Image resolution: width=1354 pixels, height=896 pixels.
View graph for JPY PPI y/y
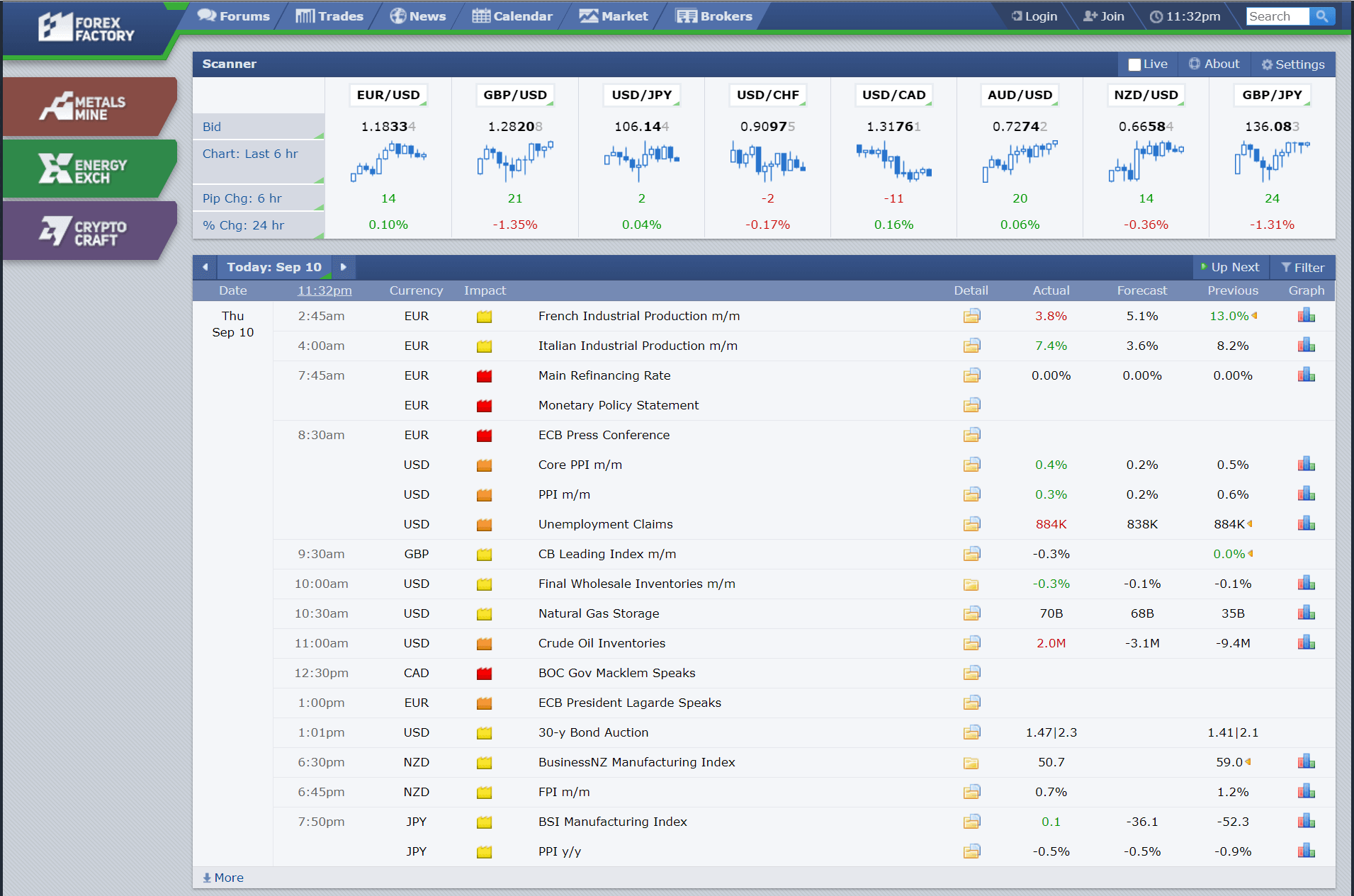pos(1306,851)
